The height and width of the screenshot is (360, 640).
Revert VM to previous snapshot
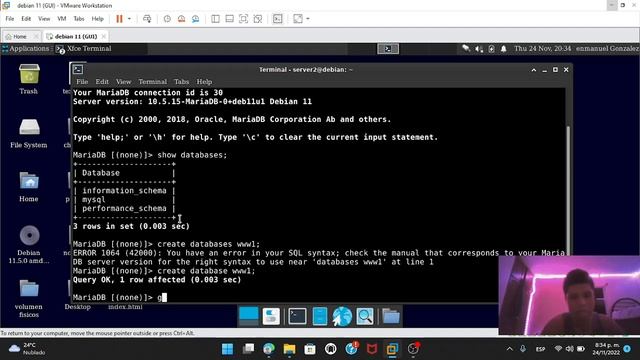[x=181, y=19]
